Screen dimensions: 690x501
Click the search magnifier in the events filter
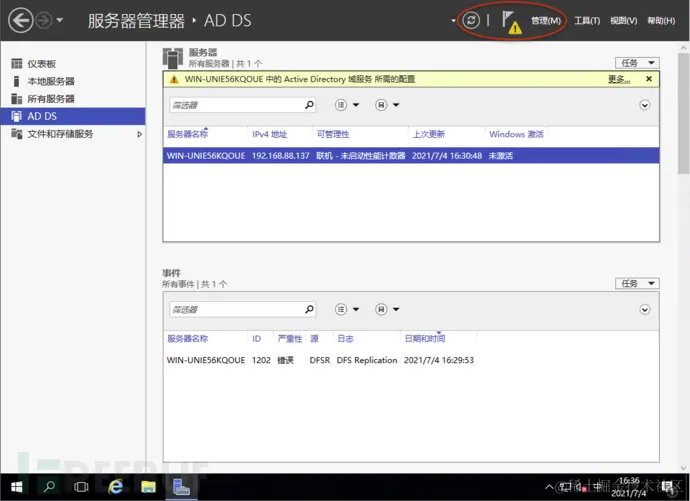point(309,309)
